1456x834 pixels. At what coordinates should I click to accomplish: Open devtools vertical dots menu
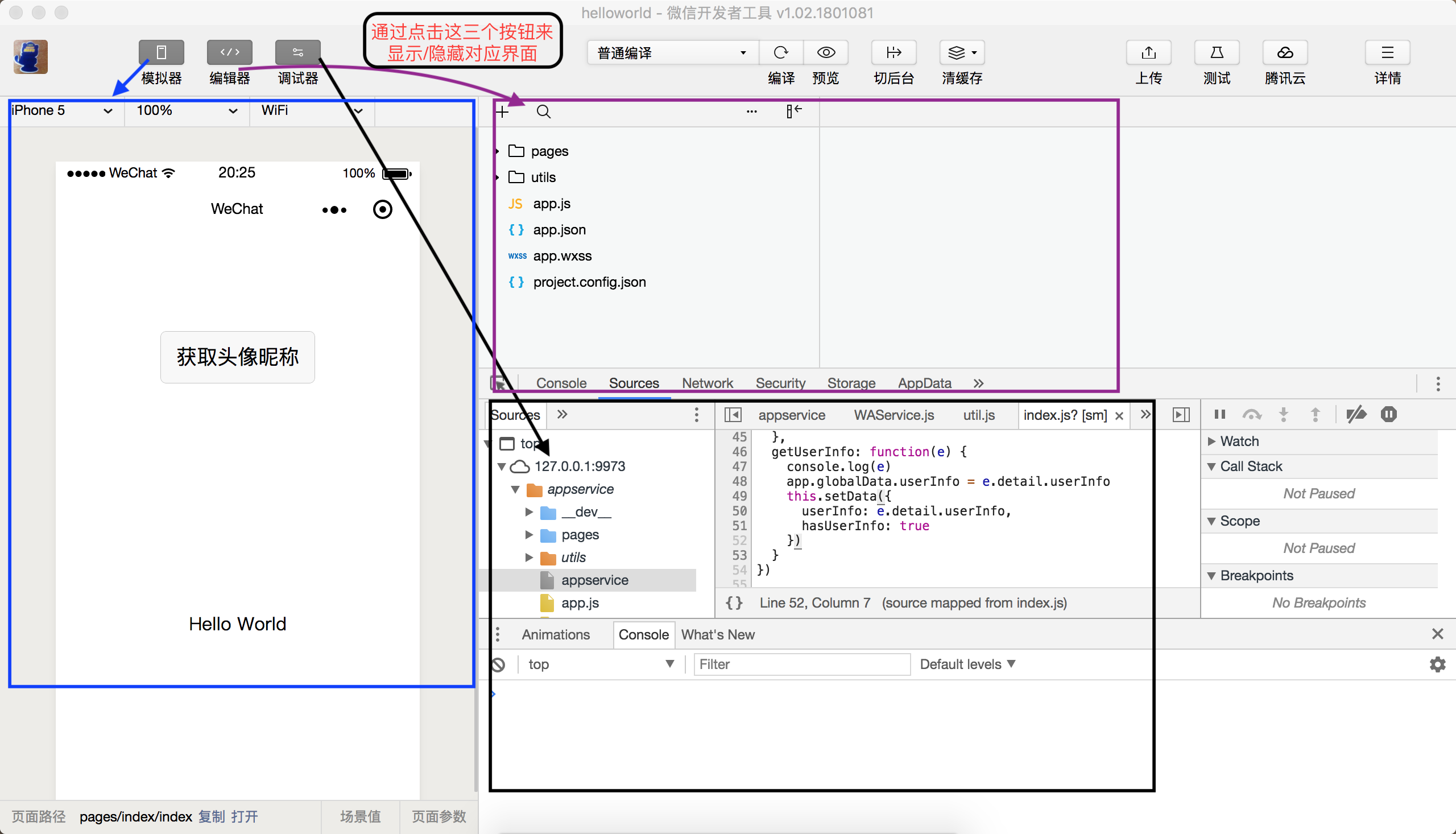pos(1438,384)
